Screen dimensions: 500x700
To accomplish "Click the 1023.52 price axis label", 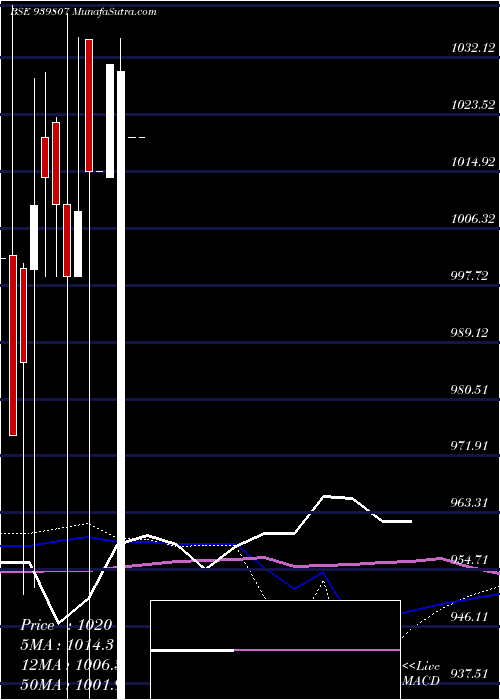I will (x=473, y=105).
